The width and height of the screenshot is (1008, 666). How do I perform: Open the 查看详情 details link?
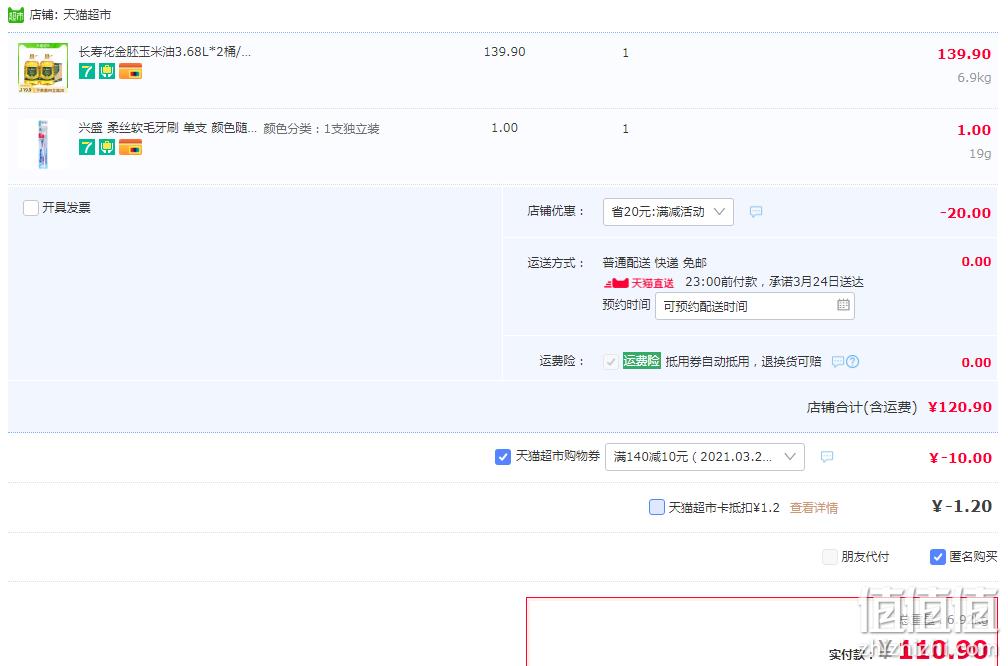[813, 508]
